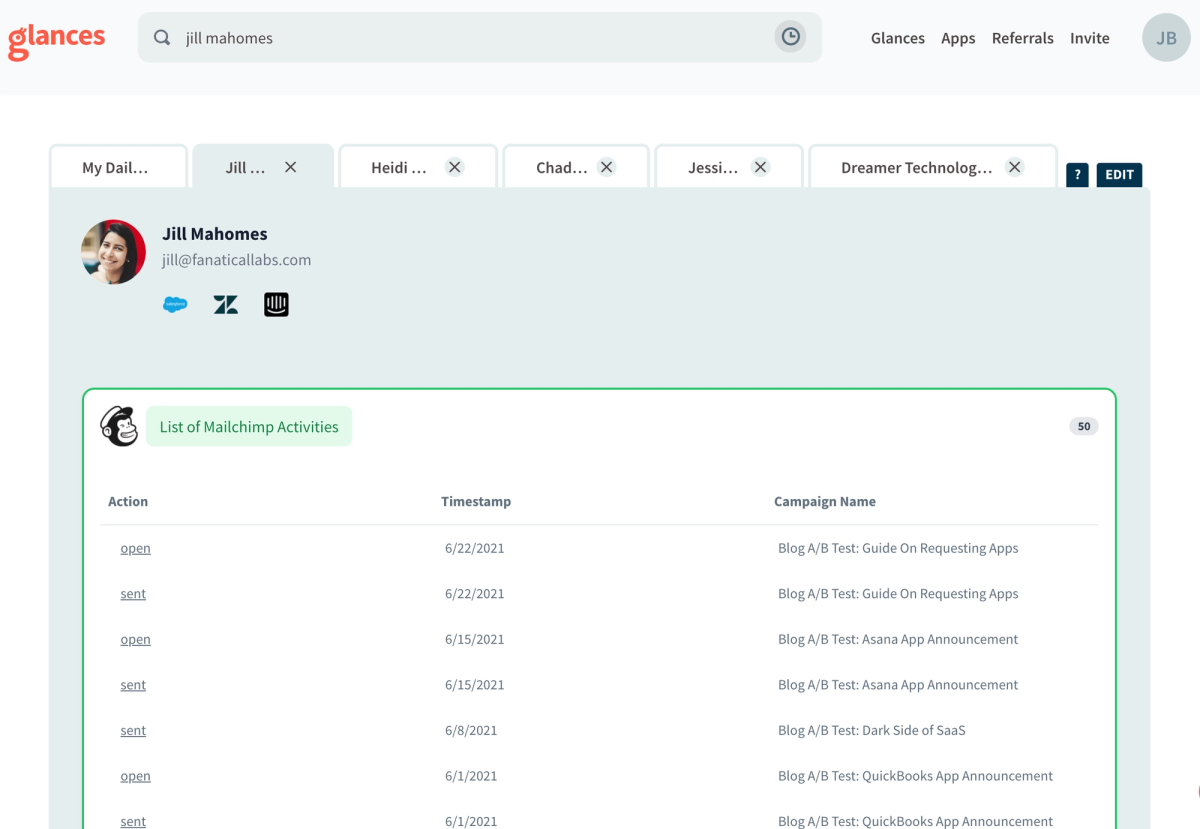The image size is (1200, 829).
Task: Click campaign name in 6/15/2021 open row
Action: [898, 639]
